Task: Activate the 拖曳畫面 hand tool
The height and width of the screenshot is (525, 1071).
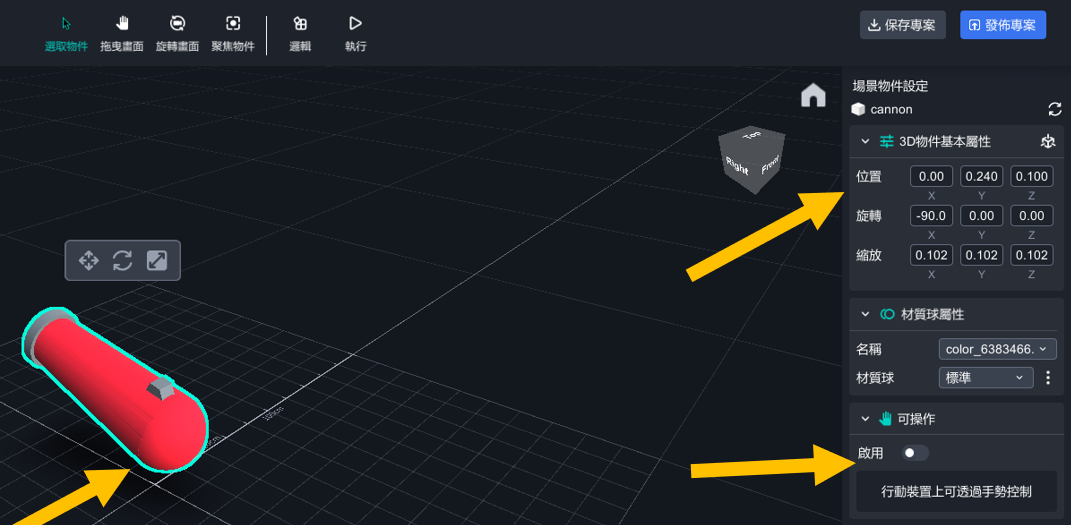Action: tap(122, 33)
